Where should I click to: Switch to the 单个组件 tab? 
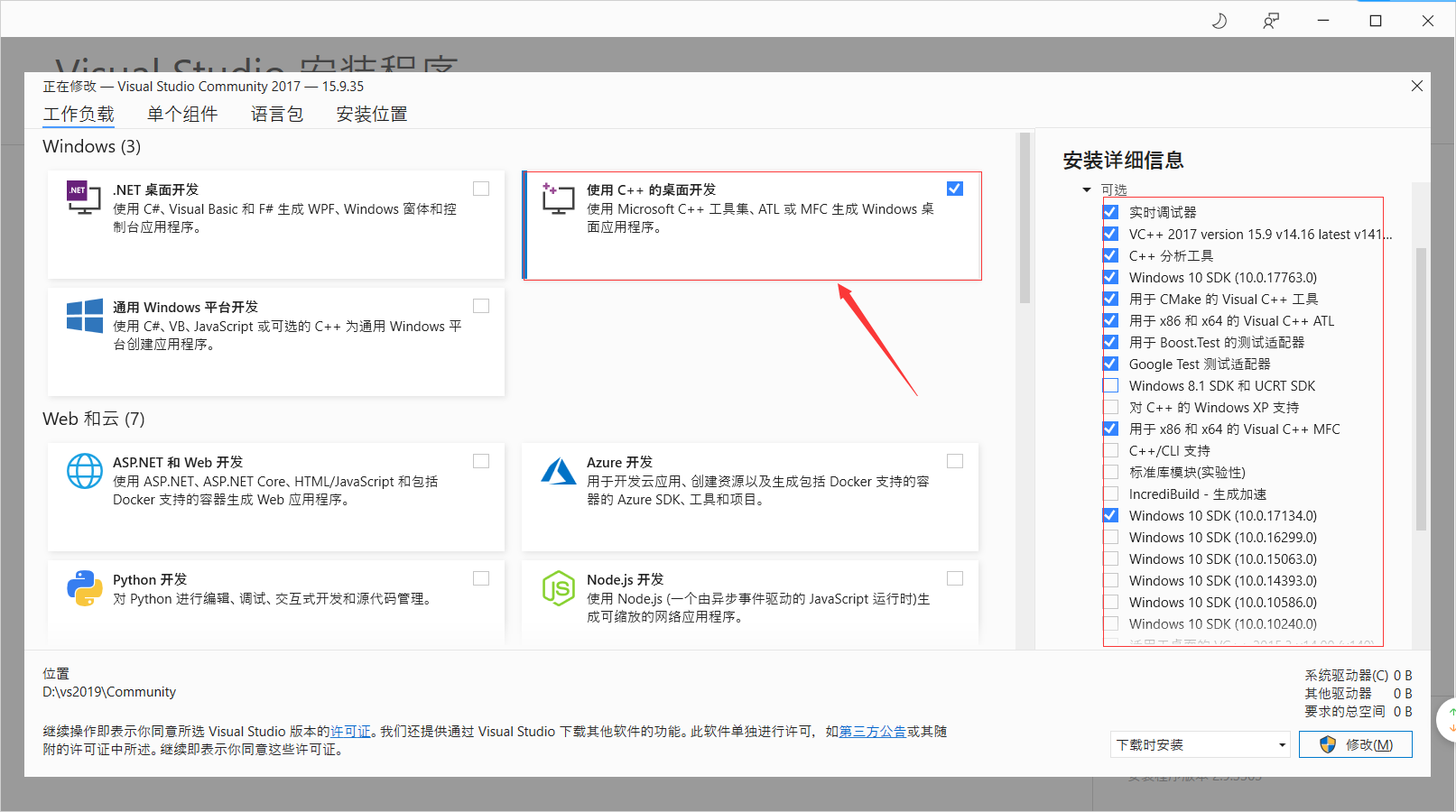click(x=182, y=115)
